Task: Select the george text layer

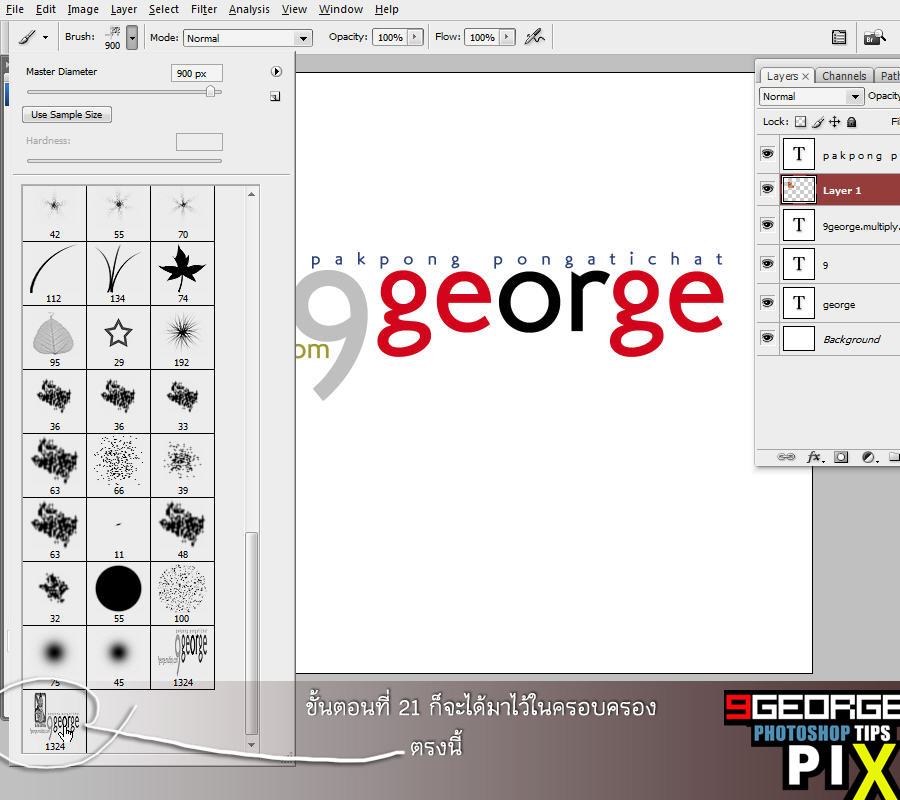Action: (x=840, y=303)
